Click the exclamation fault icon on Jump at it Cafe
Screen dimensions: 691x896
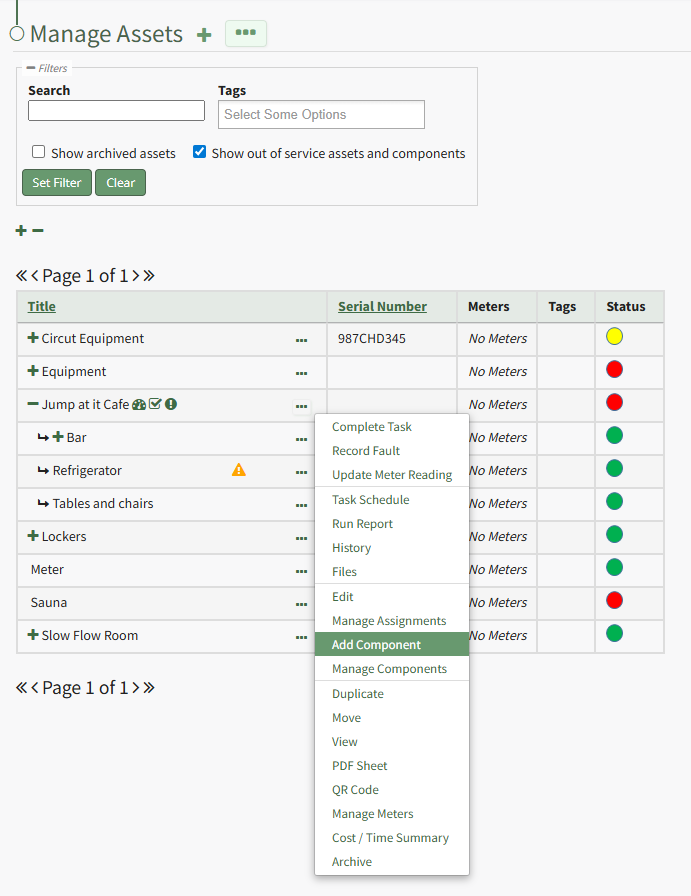(x=171, y=405)
